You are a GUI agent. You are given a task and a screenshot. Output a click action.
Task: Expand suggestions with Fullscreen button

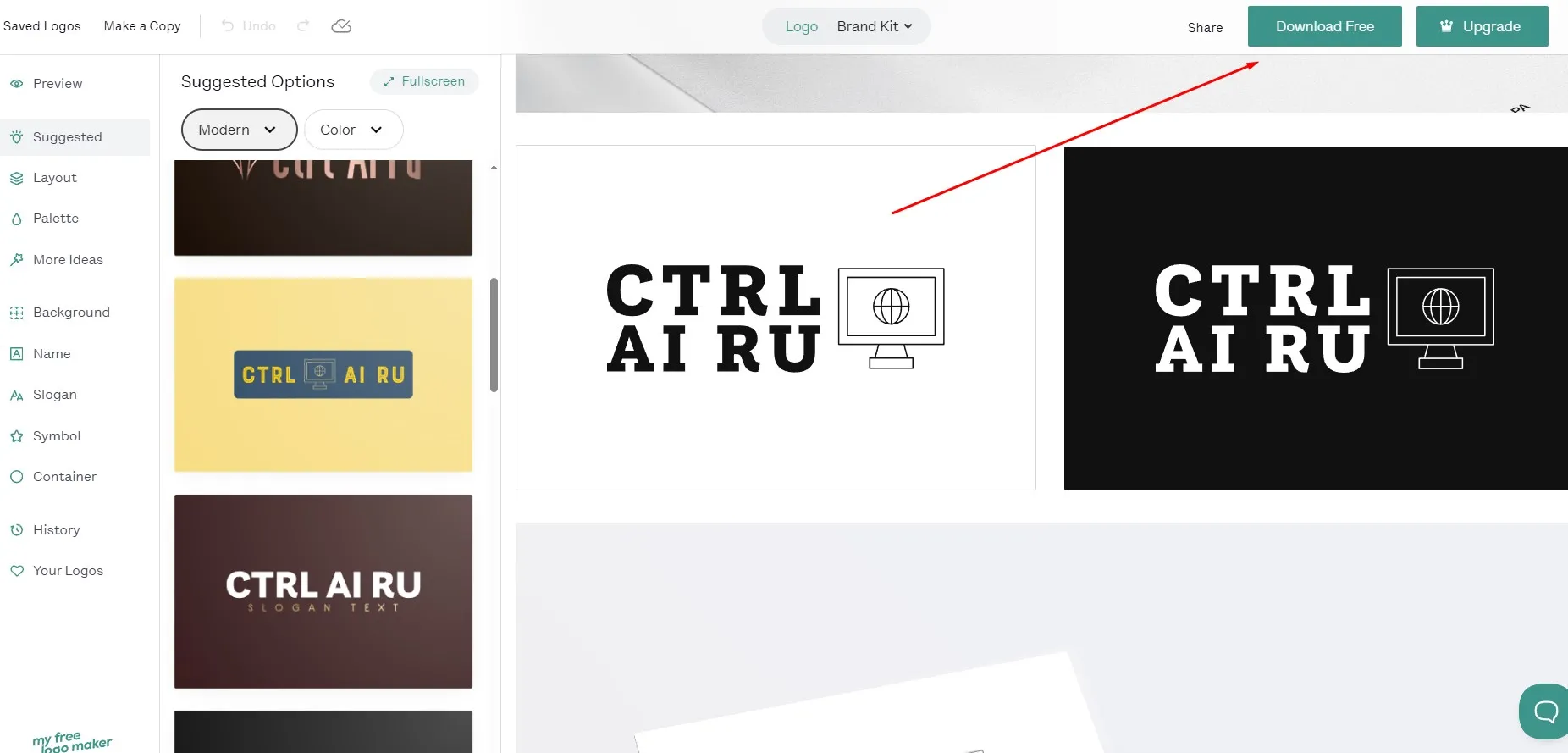click(424, 81)
